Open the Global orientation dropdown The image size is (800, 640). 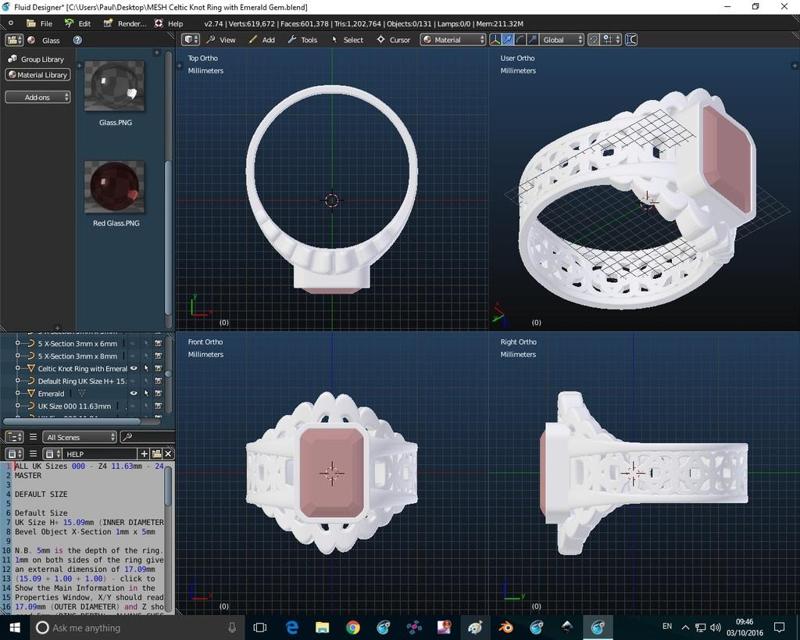point(562,40)
